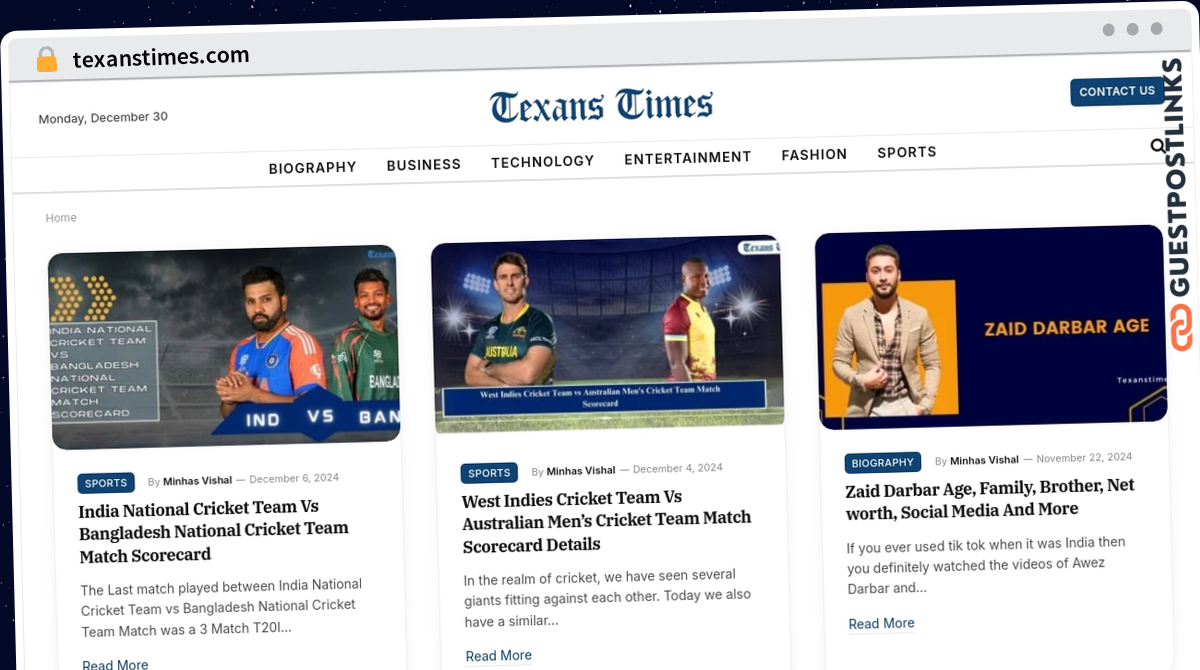
Task: Open India vs Bangladesh article thumbnail
Action: point(225,346)
